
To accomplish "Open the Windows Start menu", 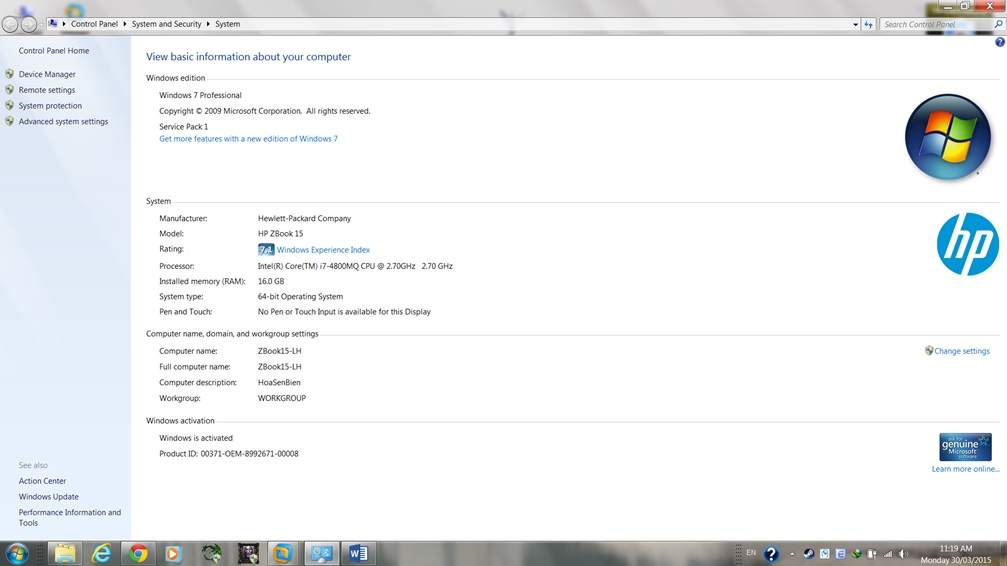I will 16,553.
